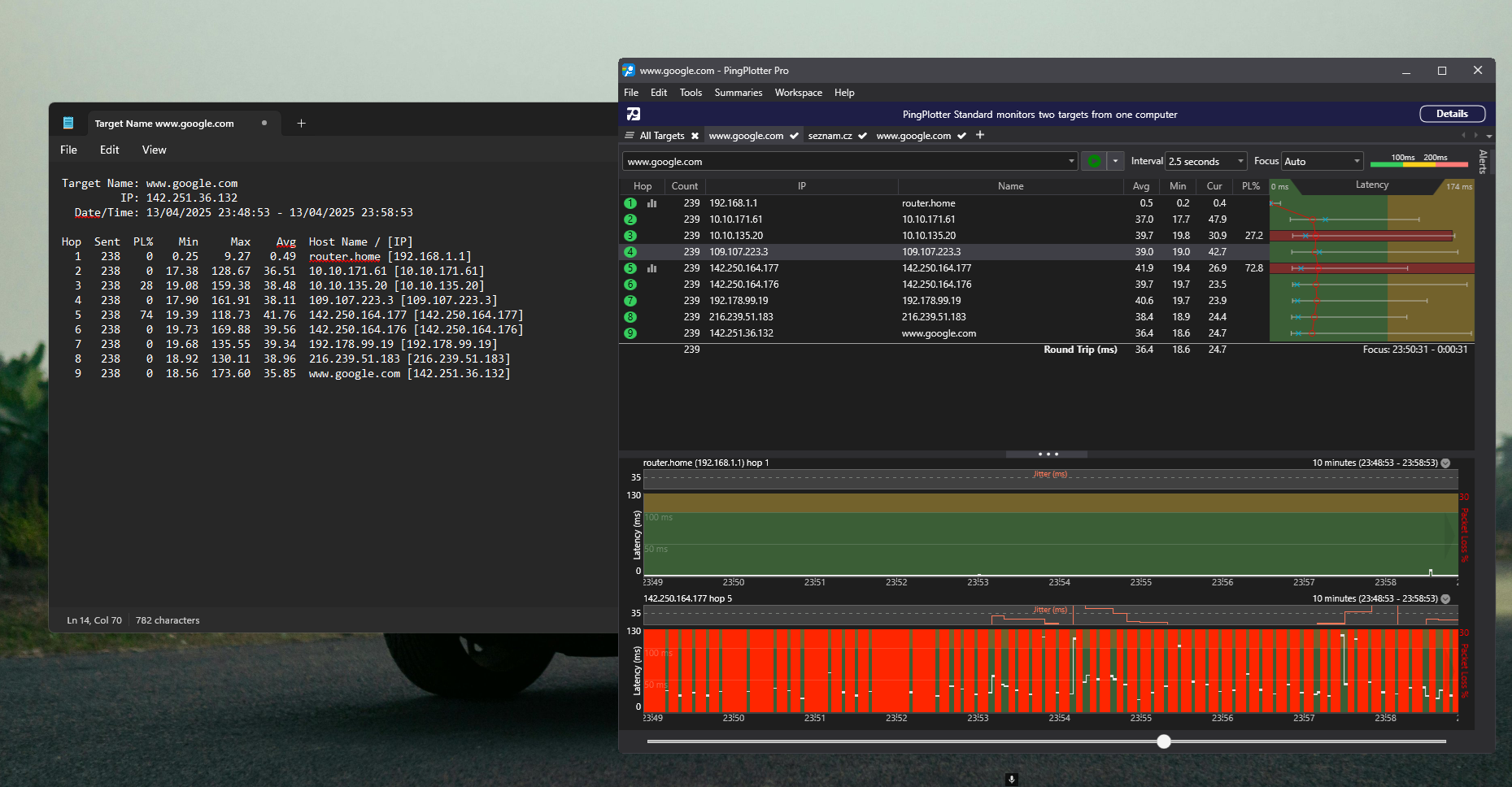
Task: Click the PingPlotter title bar app icon
Action: coord(629,71)
